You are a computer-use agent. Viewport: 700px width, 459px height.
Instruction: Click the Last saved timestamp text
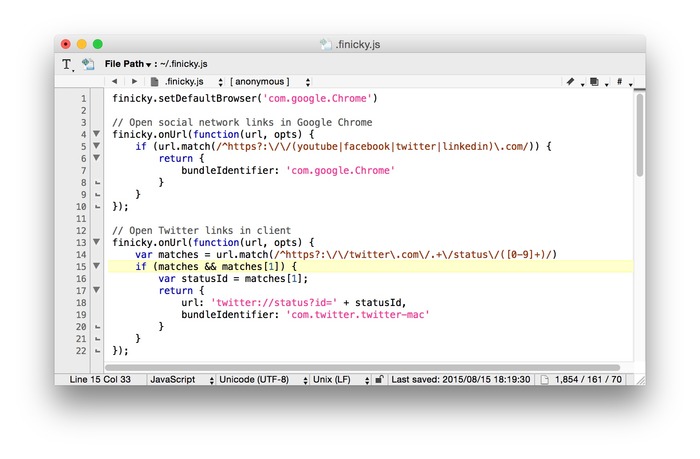(461, 380)
